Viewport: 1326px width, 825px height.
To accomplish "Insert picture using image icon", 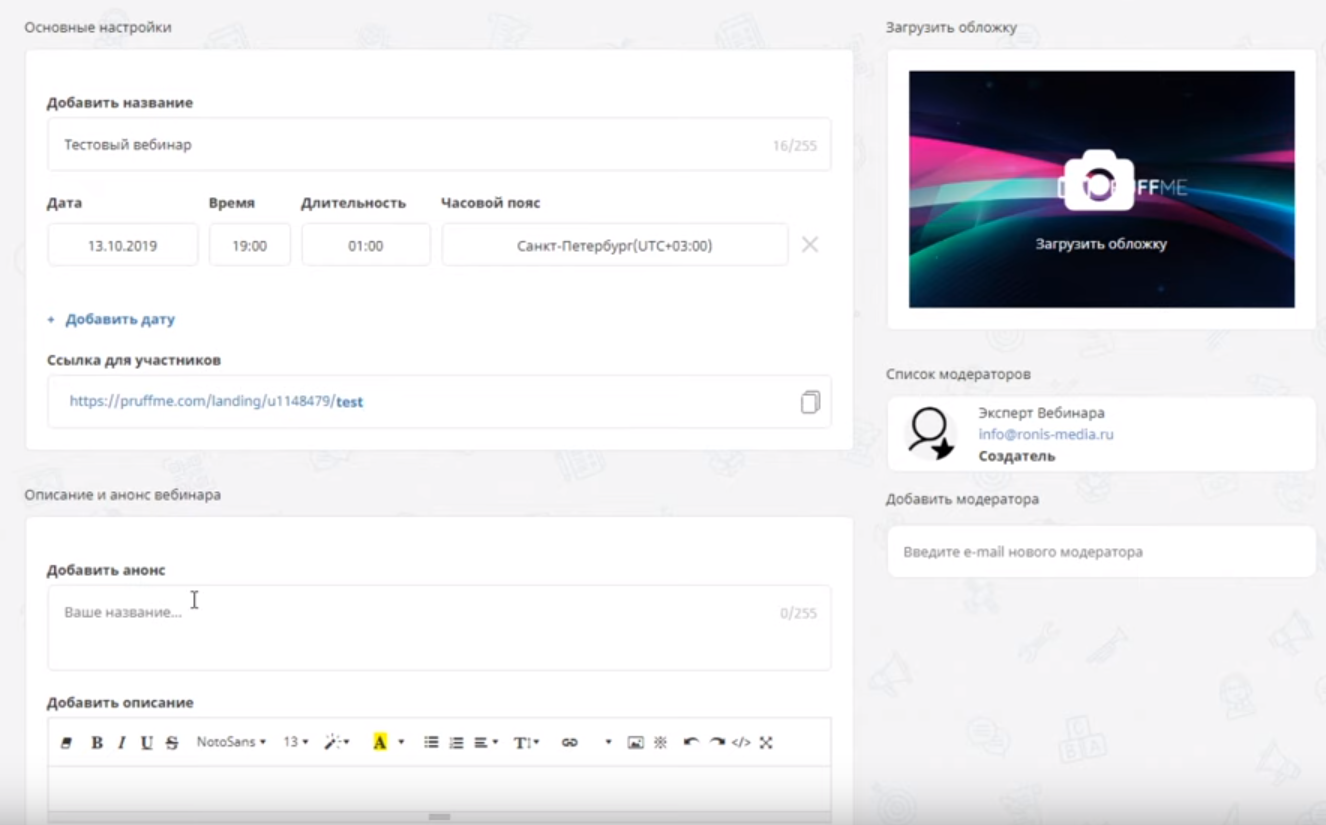I will tap(635, 742).
